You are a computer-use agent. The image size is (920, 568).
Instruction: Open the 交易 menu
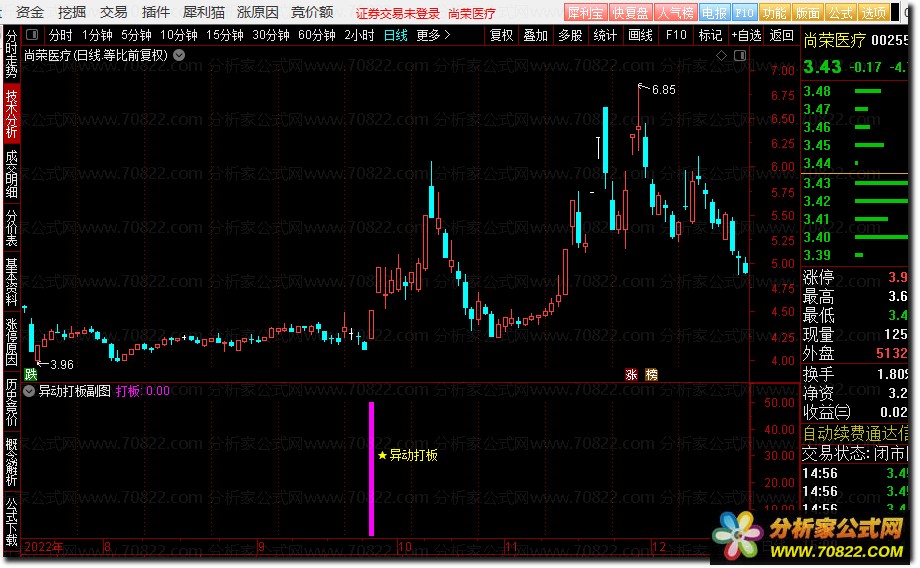(x=114, y=12)
